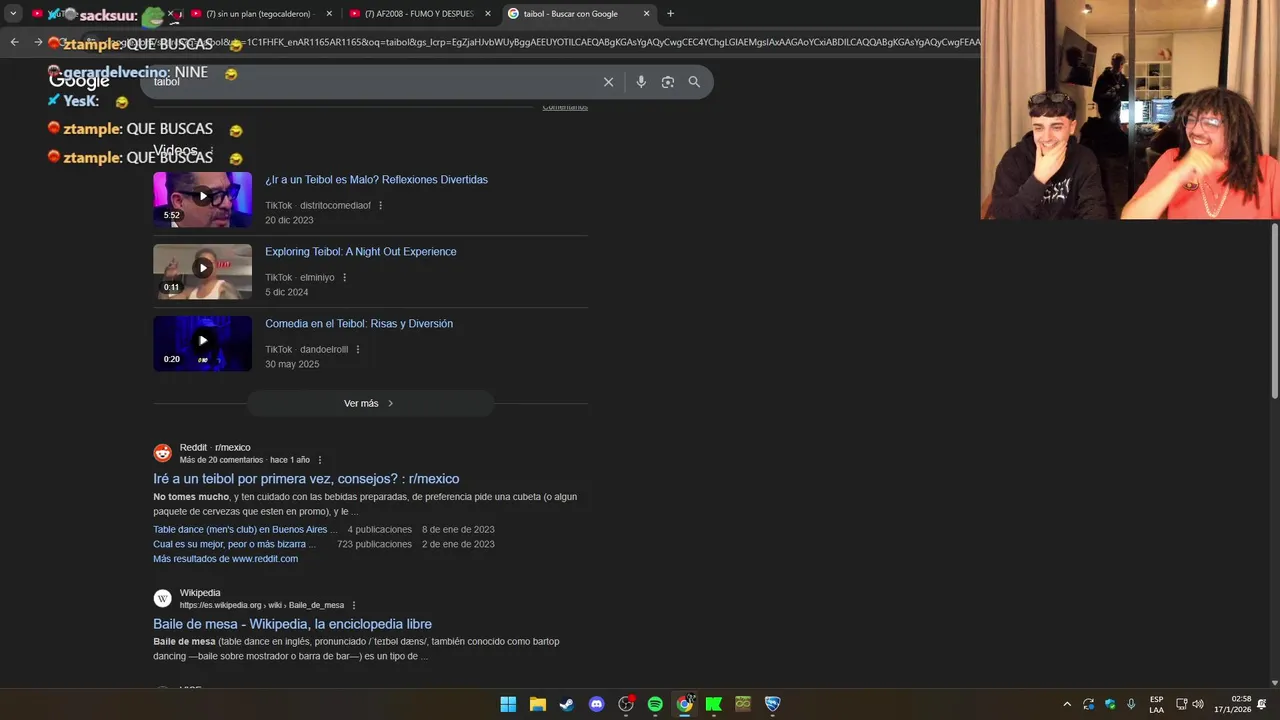Switch to Chrome taskbar icon
The height and width of the screenshot is (720, 1280).
point(684,704)
